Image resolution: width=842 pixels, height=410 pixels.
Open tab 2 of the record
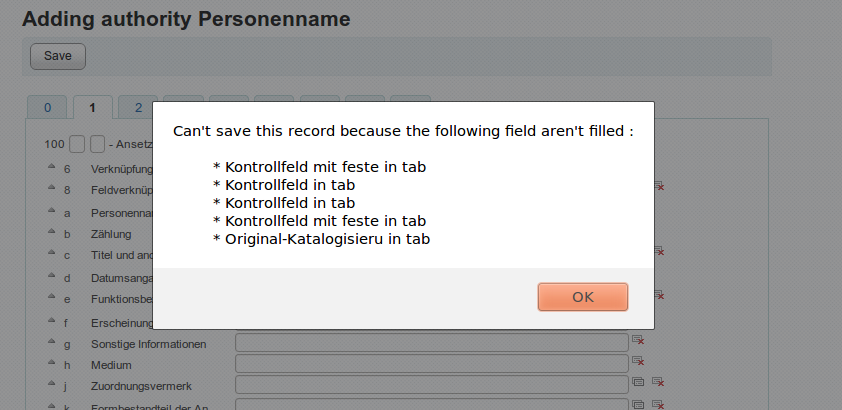(x=138, y=108)
